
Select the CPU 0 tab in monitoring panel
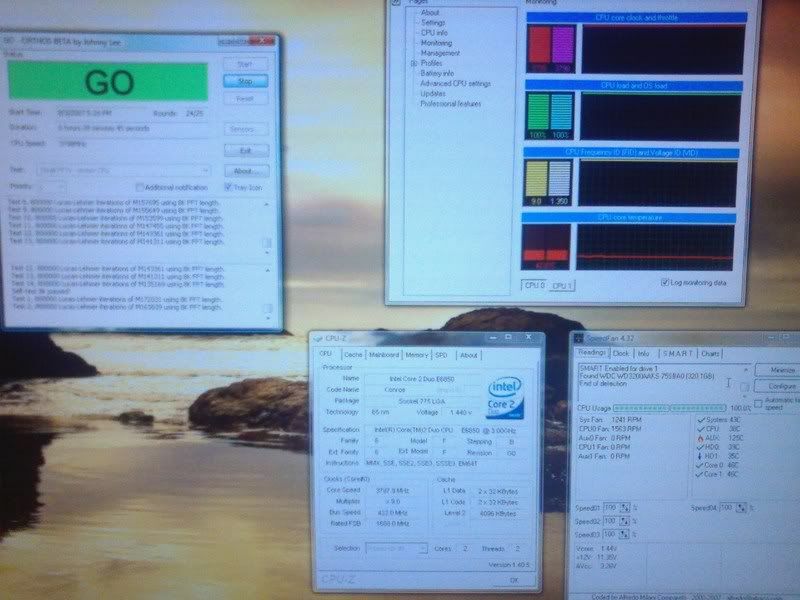(x=535, y=285)
